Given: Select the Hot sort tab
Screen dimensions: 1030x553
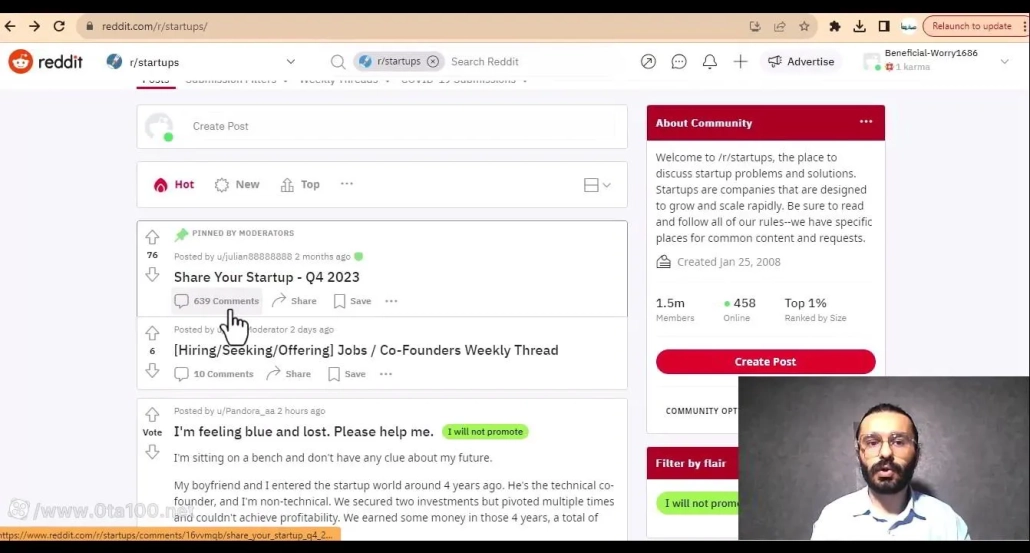Looking at the screenshot, I should tap(174, 185).
